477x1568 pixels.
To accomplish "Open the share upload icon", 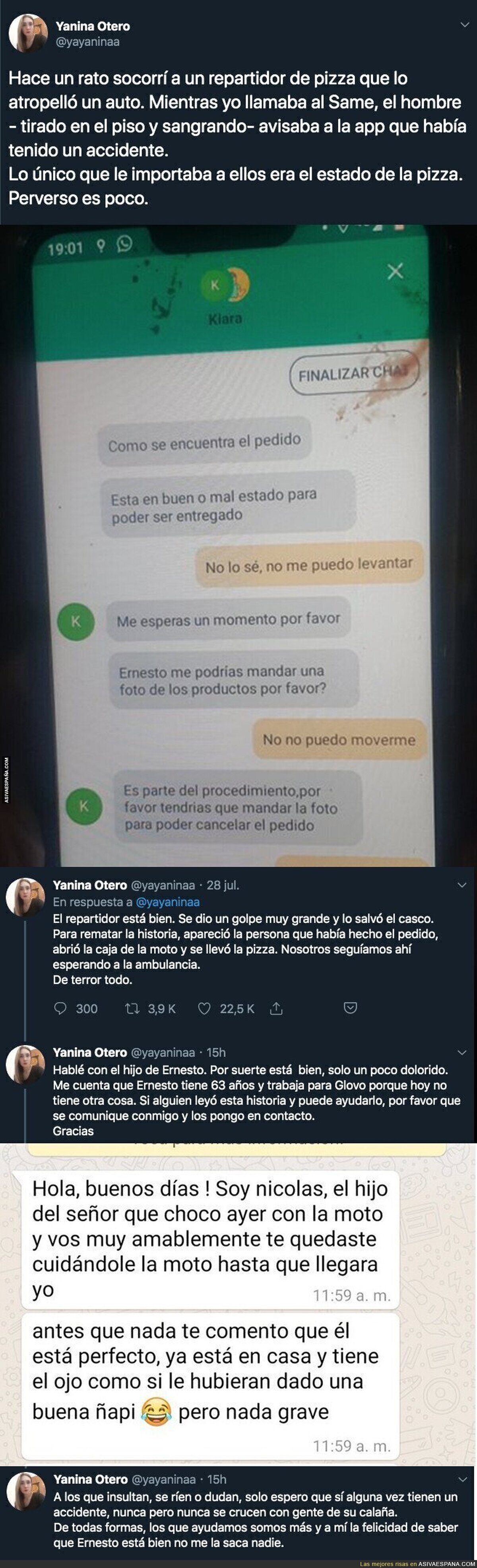I will [276, 1009].
